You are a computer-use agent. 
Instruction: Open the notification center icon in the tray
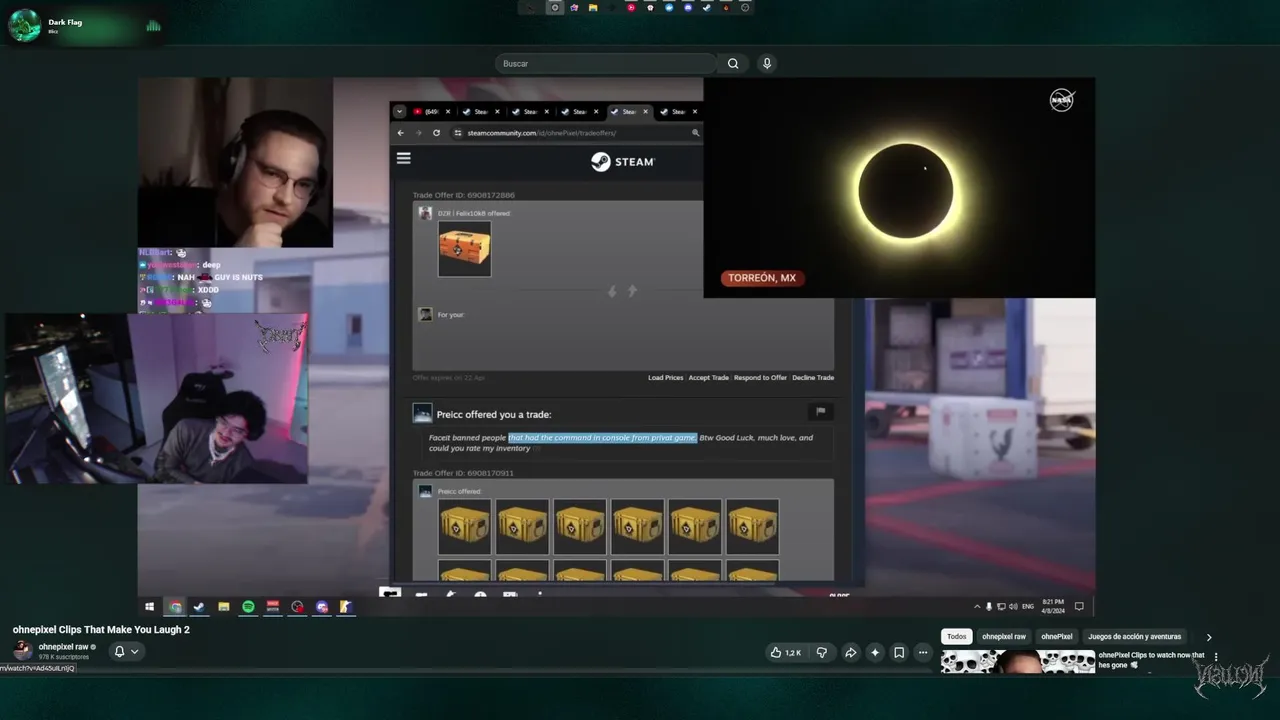(x=1079, y=607)
